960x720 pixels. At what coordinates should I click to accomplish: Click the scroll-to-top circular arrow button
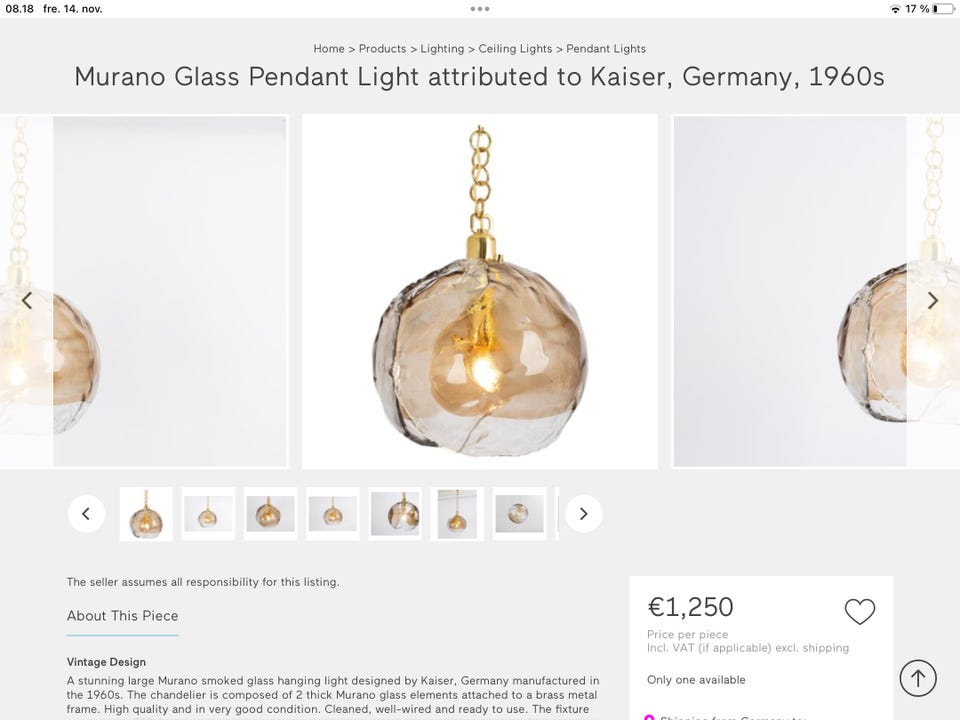point(918,677)
